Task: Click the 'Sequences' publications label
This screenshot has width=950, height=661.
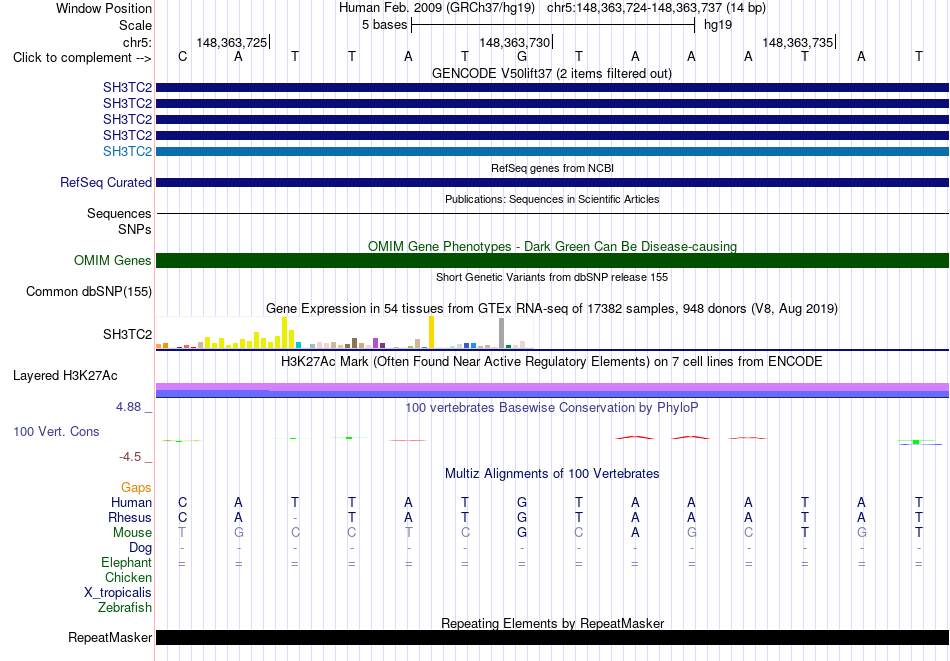Action: click(x=119, y=213)
